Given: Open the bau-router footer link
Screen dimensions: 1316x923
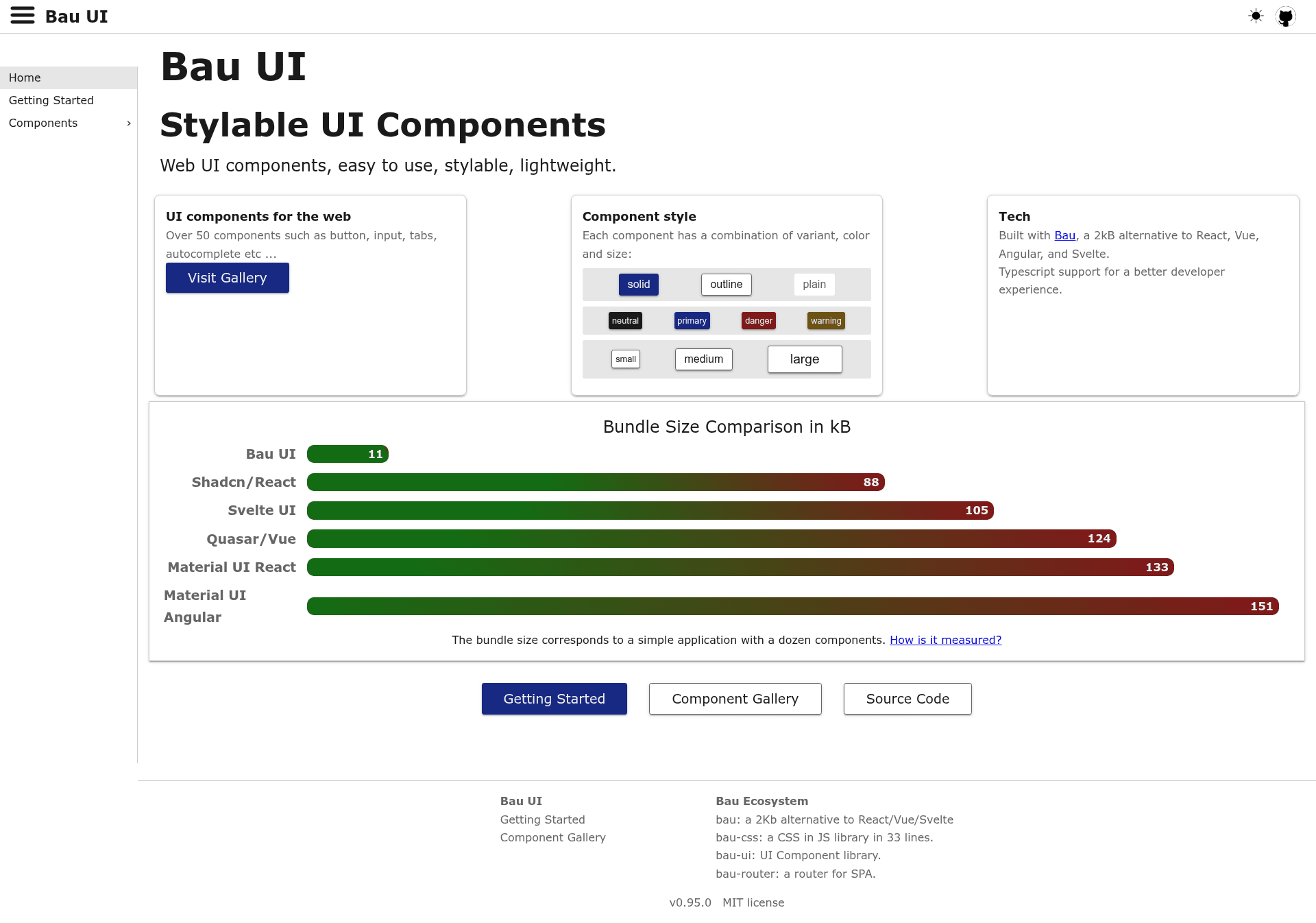Looking at the screenshot, I should pos(796,874).
